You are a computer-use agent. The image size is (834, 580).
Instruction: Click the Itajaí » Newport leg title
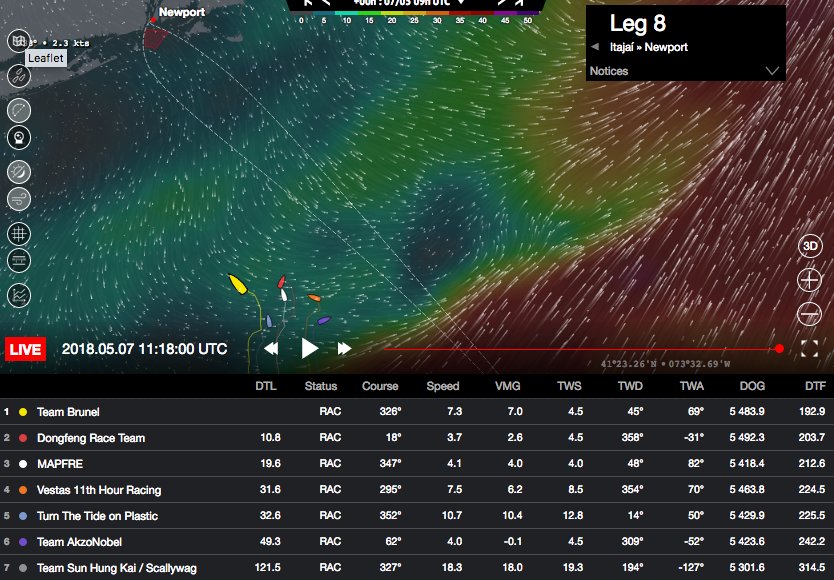(x=648, y=47)
